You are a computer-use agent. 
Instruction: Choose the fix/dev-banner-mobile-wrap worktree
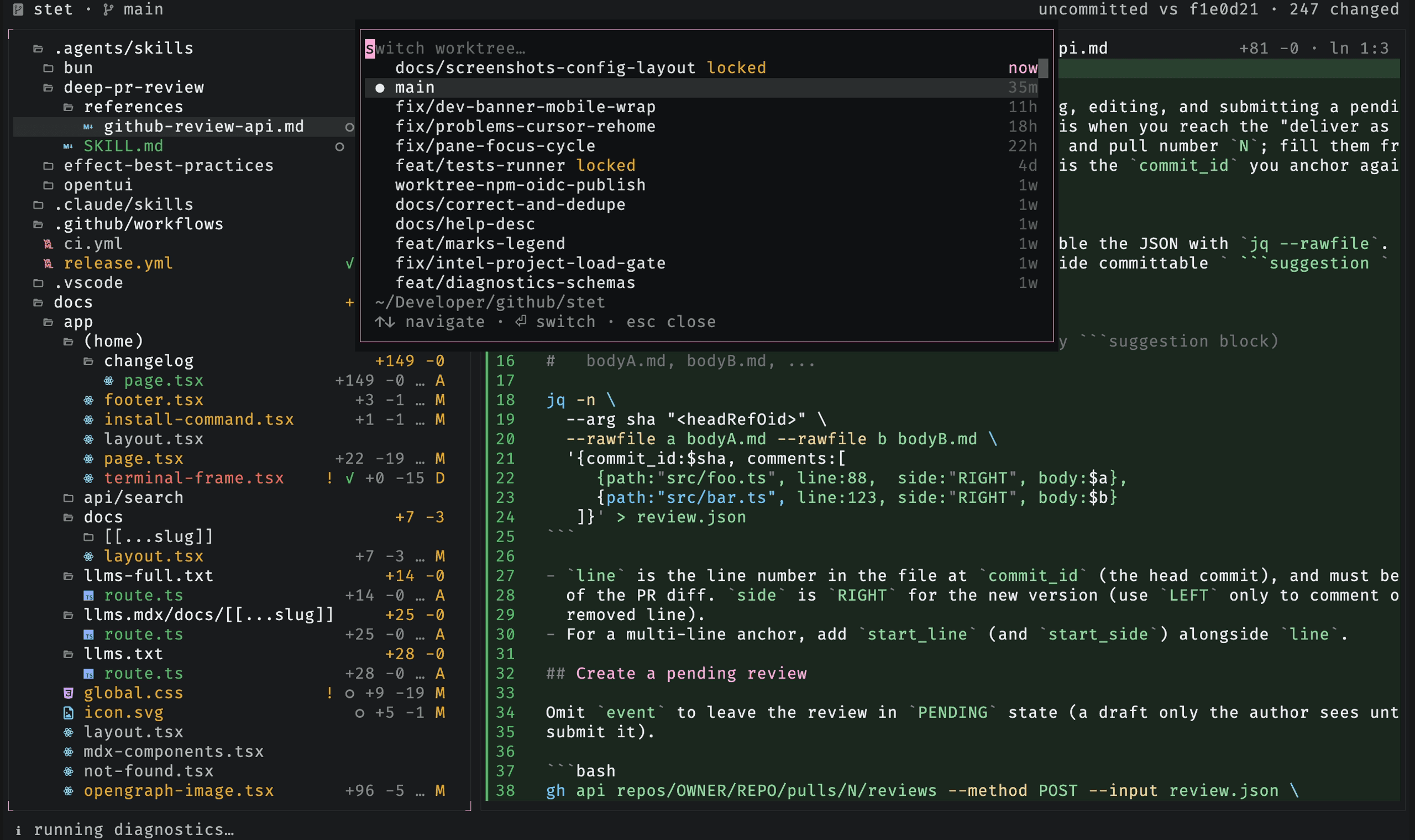pos(701,107)
